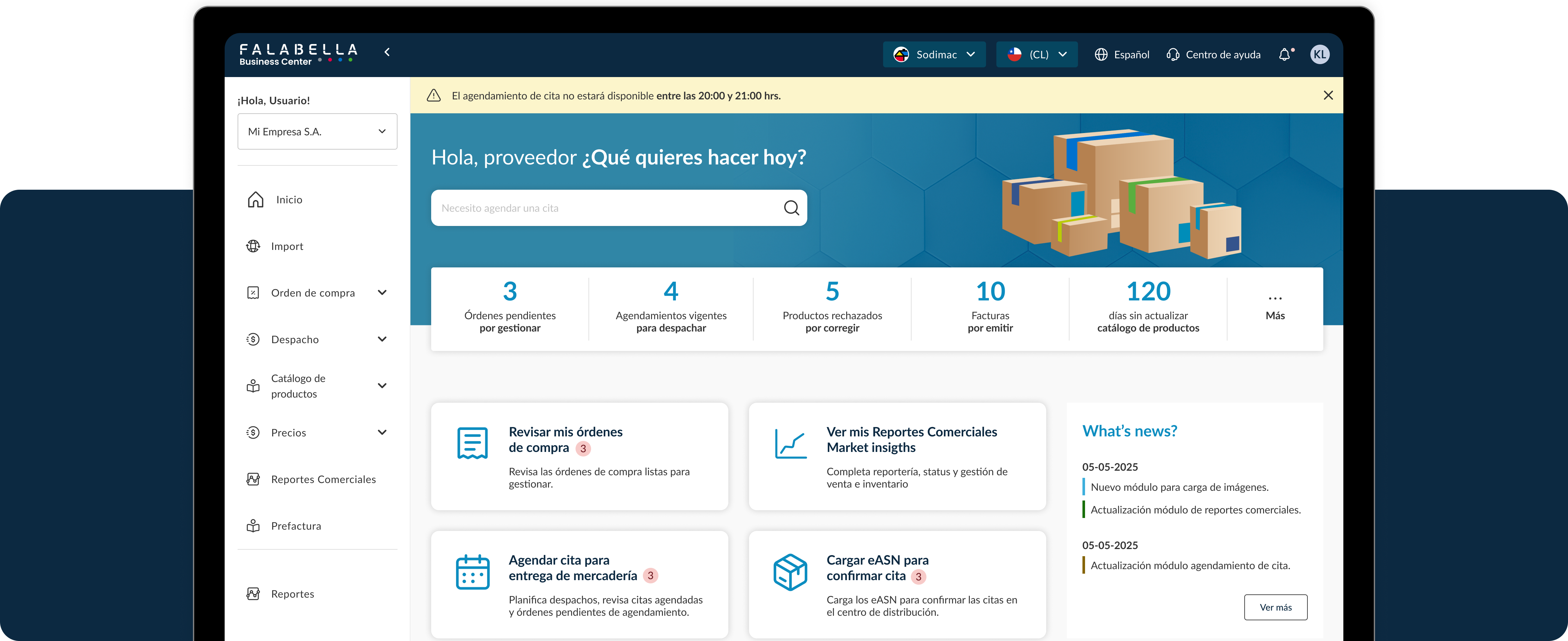Click the search magnifier icon

791,208
